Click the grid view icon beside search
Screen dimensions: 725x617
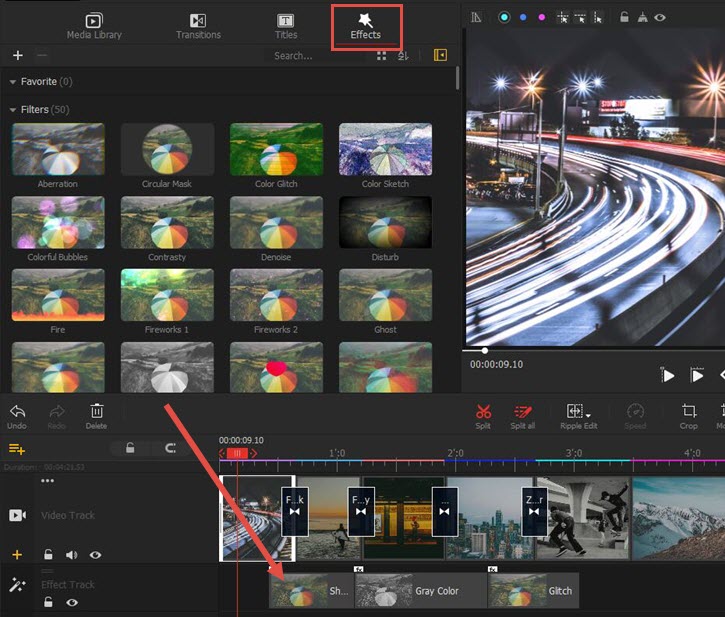381,56
